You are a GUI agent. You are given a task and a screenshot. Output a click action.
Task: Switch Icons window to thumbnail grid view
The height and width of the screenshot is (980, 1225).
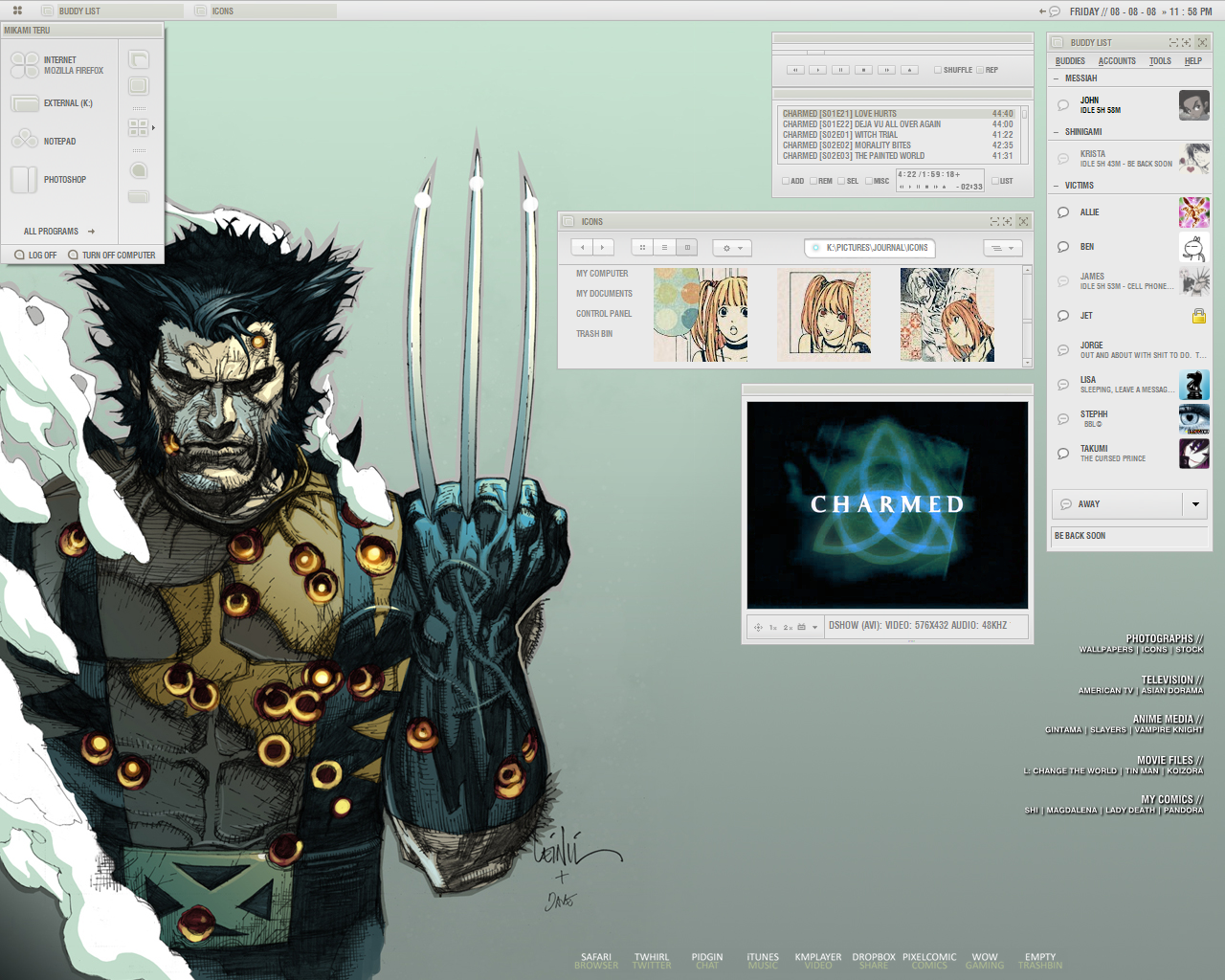(642, 248)
